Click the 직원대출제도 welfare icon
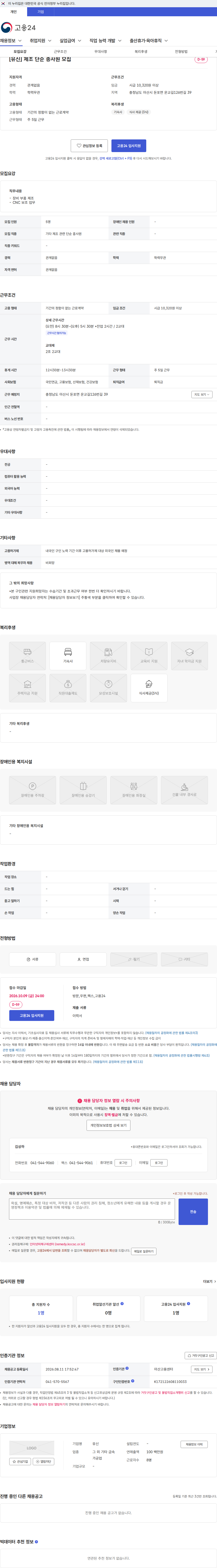217x1568 pixels. pos(68,688)
